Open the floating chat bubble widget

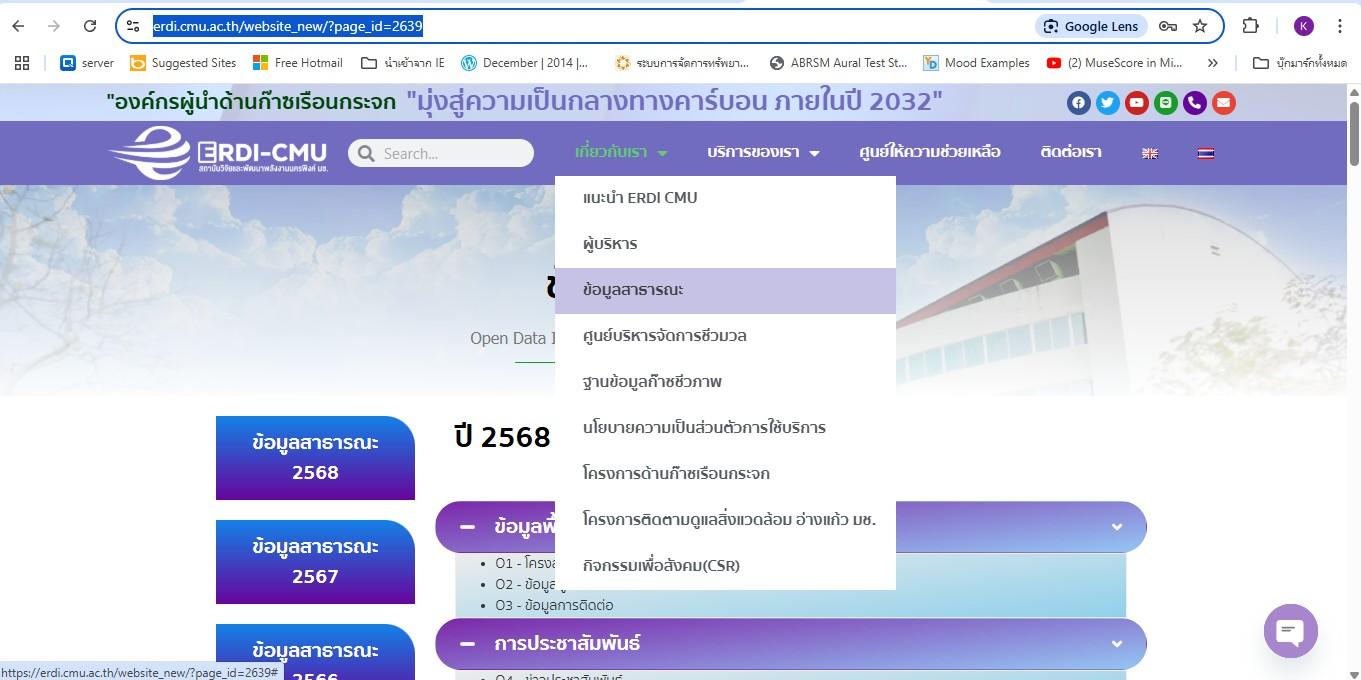[x=1290, y=630]
